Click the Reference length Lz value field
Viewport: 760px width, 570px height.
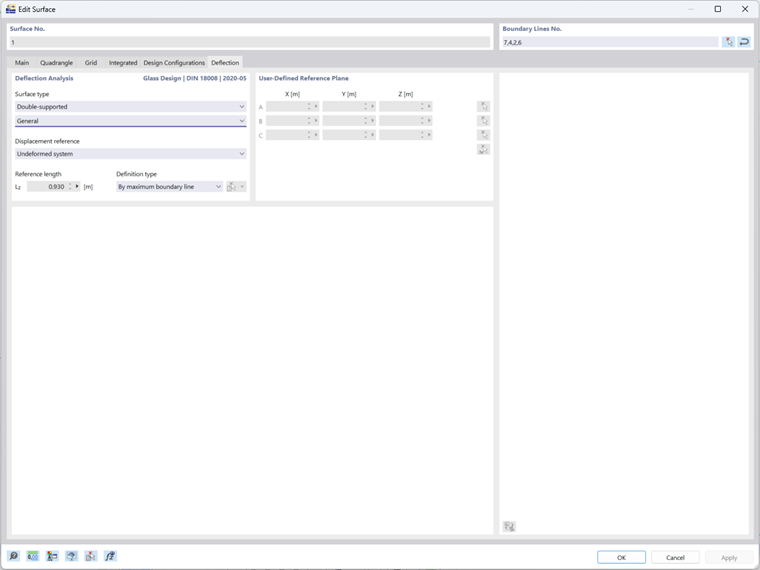[47, 187]
